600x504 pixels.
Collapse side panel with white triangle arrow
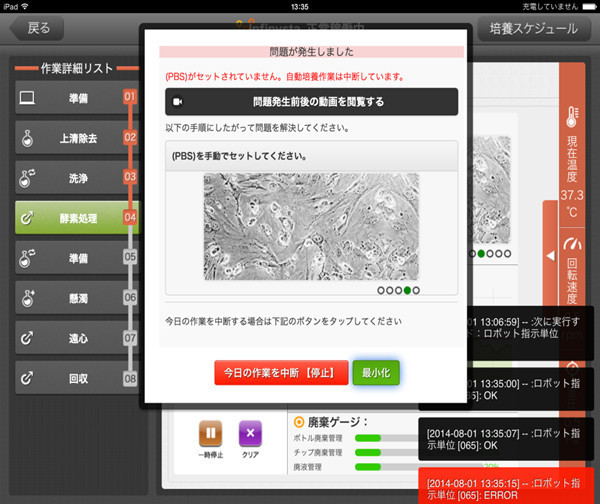[x=551, y=256]
